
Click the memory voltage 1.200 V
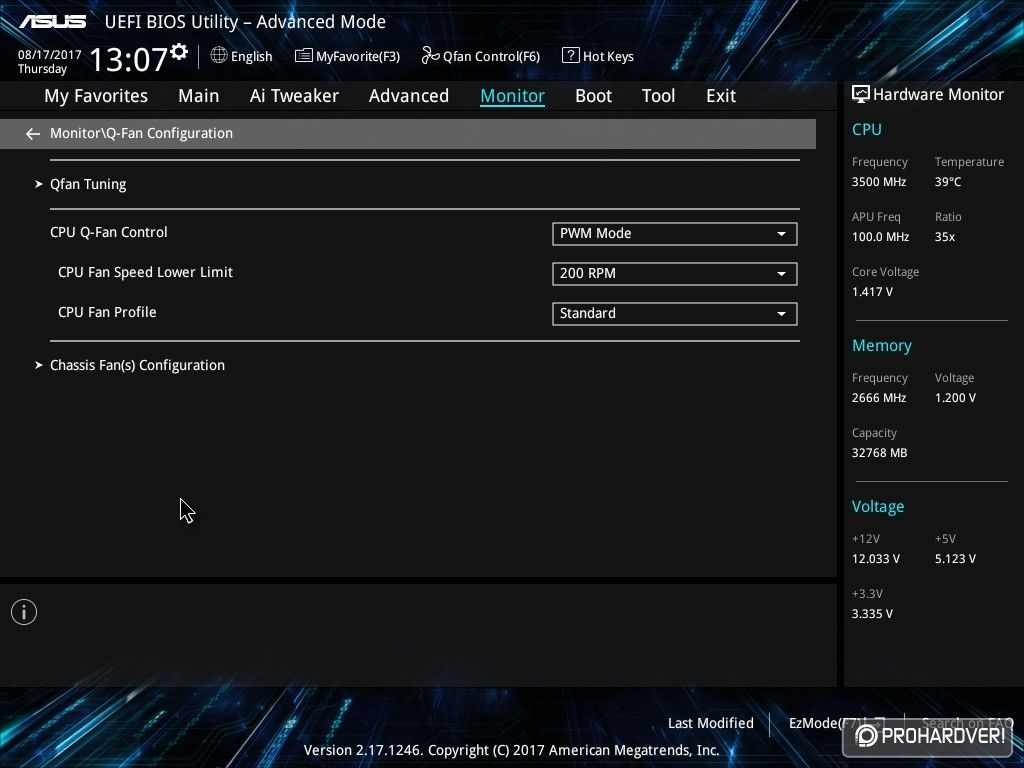point(955,398)
